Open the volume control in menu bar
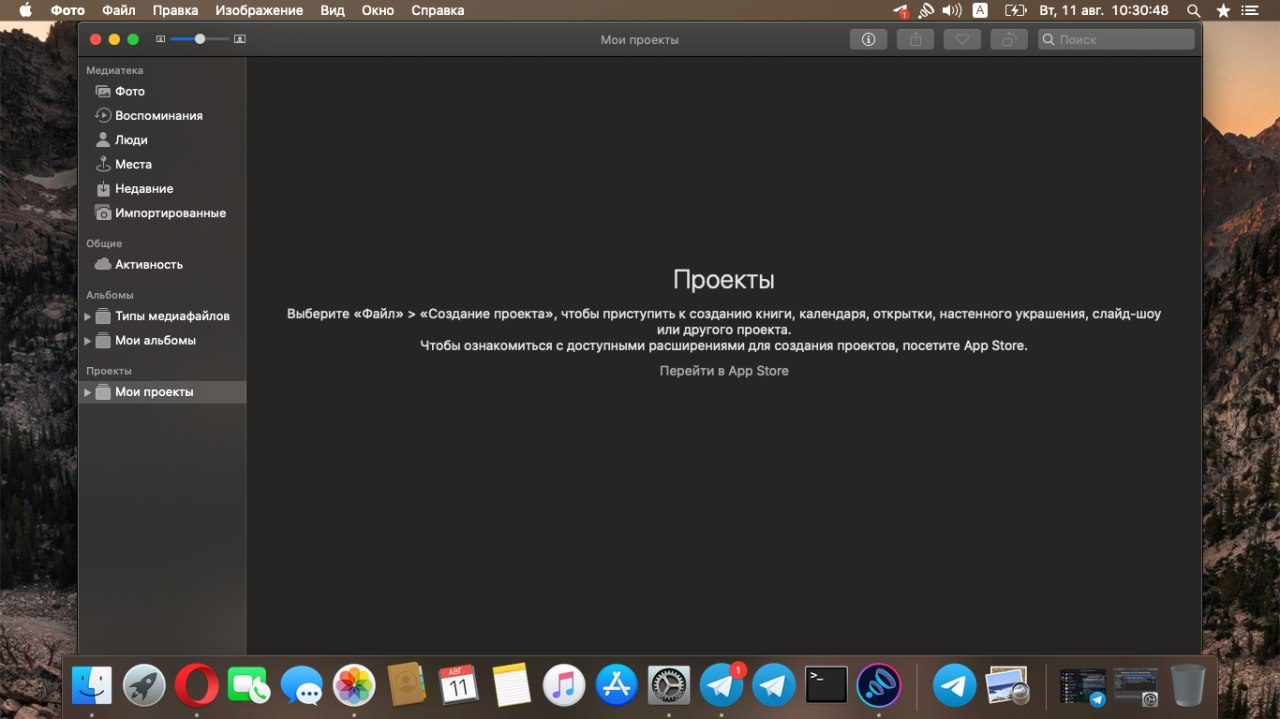 952,10
